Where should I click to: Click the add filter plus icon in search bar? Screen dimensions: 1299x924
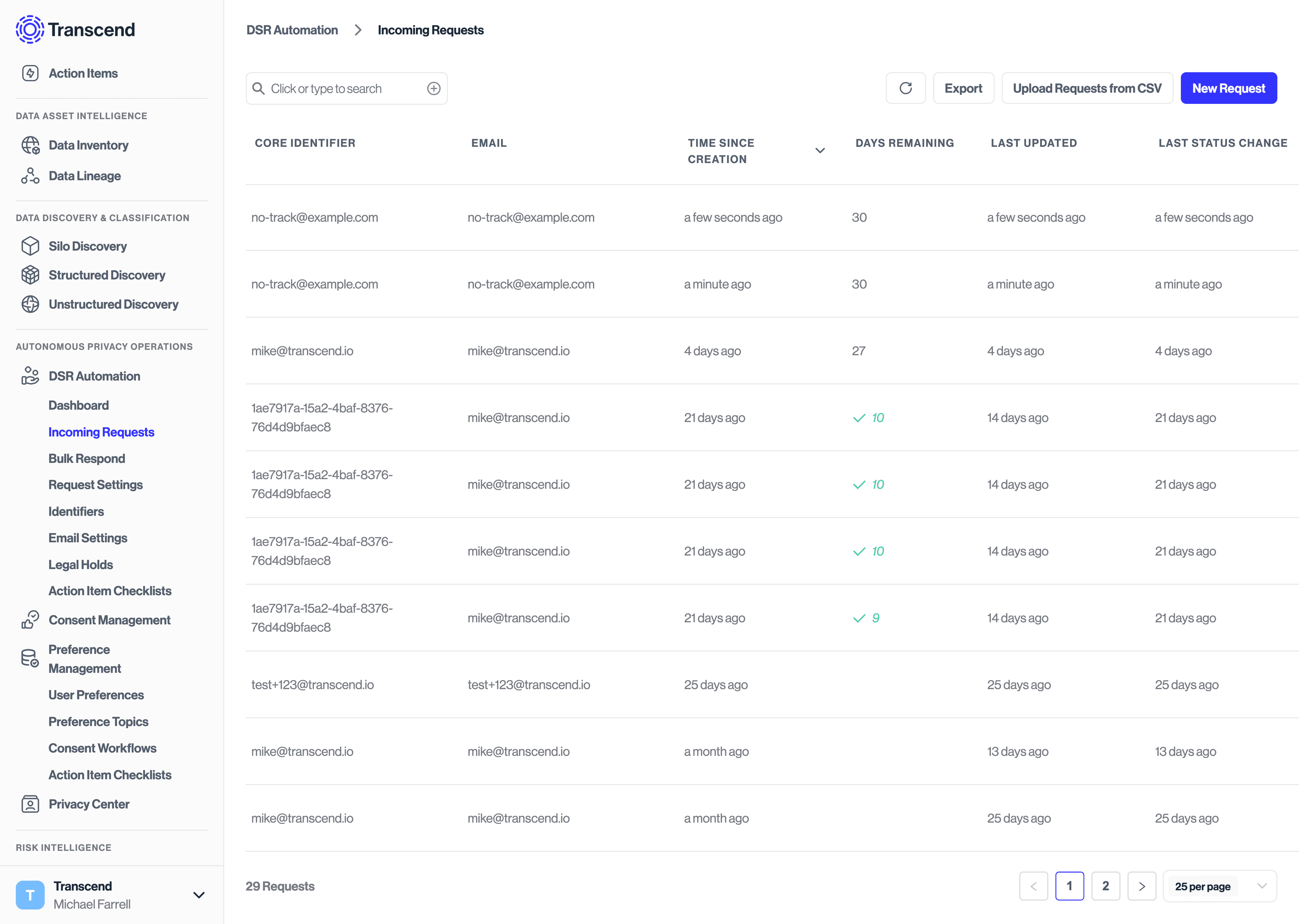click(434, 88)
